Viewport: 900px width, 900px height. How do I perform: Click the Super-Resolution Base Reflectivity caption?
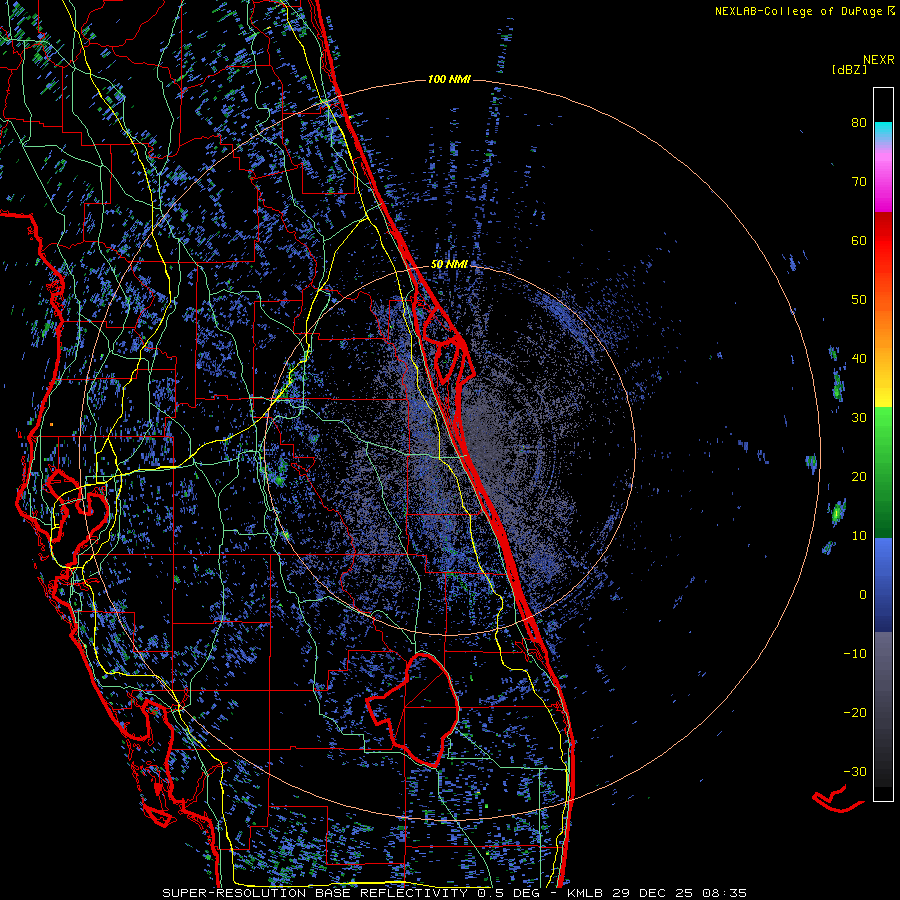454,893
